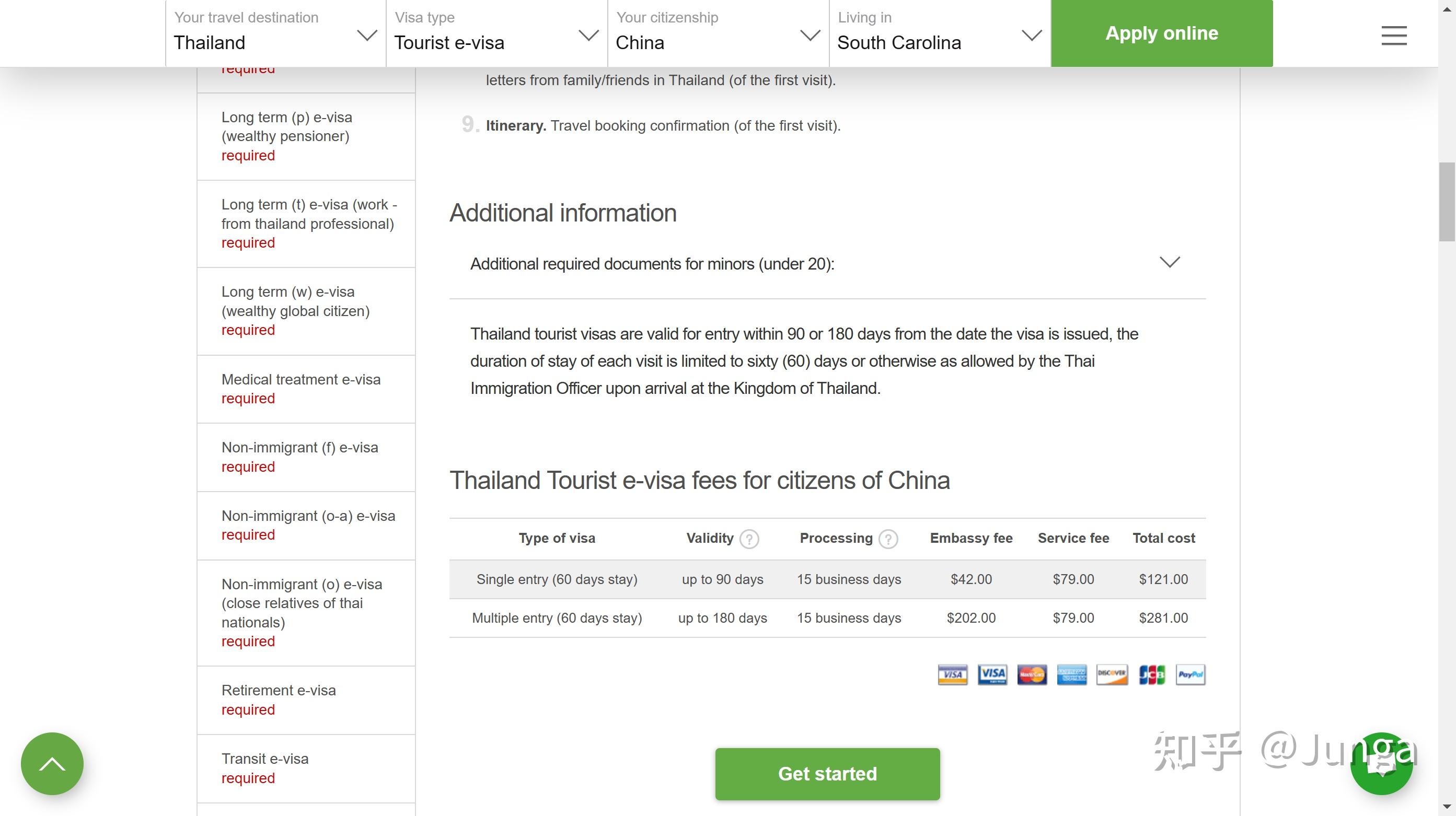Click the Mastercard payment icon
This screenshot has height=816, width=1456.
tap(1032, 674)
